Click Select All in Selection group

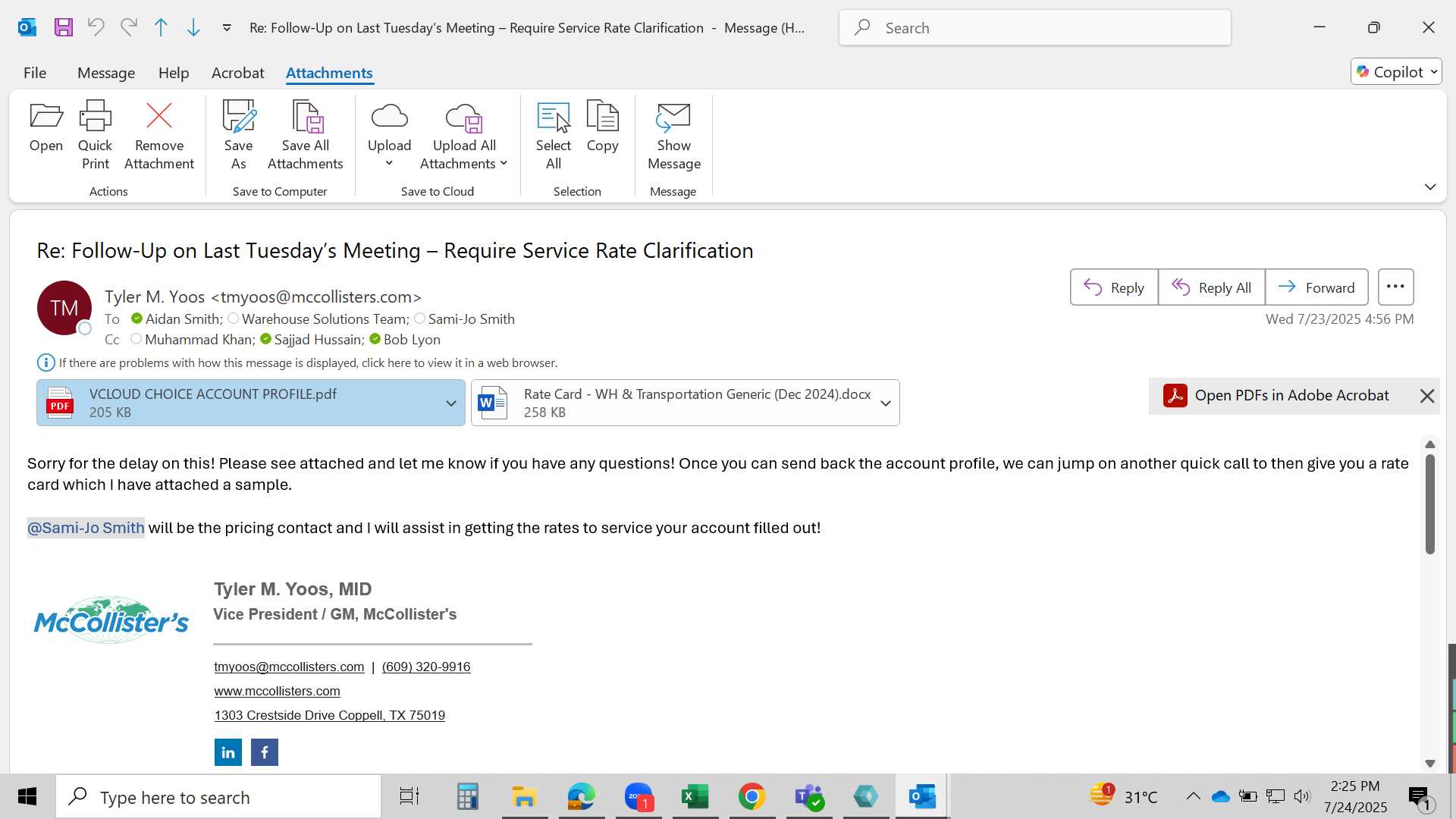(554, 135)
